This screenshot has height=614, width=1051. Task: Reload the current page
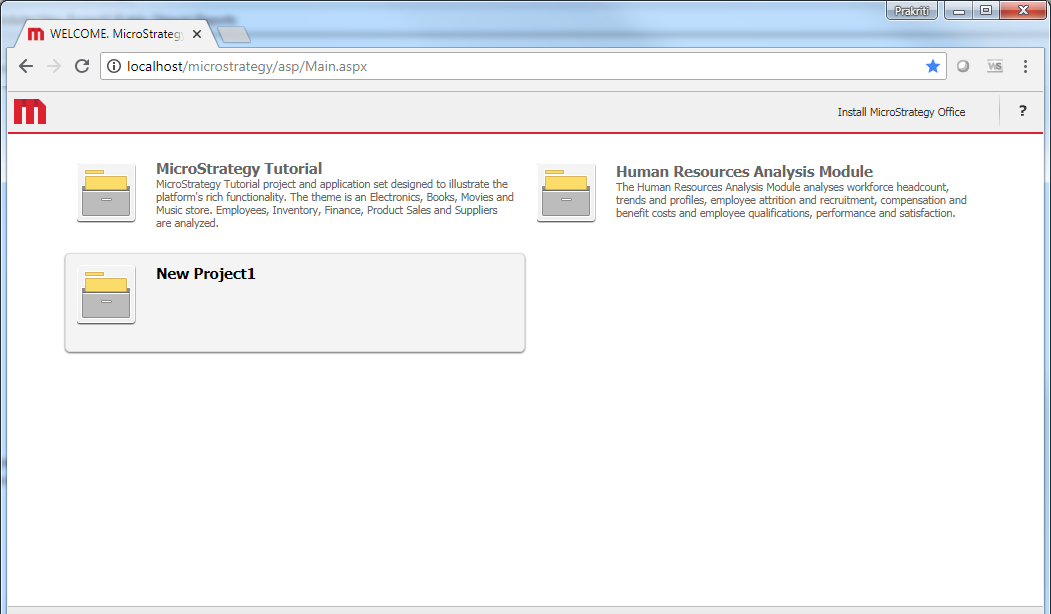pyautogui.click(x=82, y=66)
